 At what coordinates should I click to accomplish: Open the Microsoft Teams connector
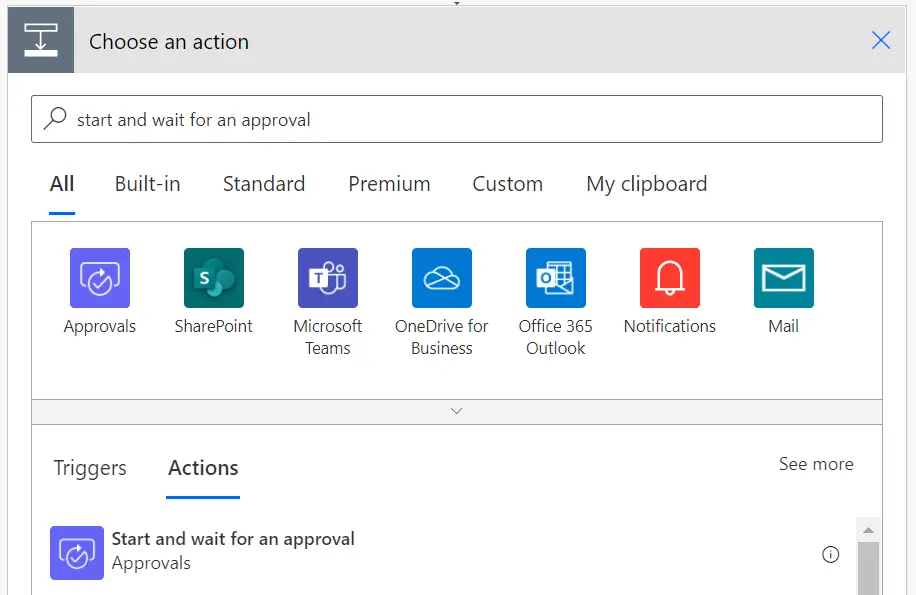[x=327, y=277]
